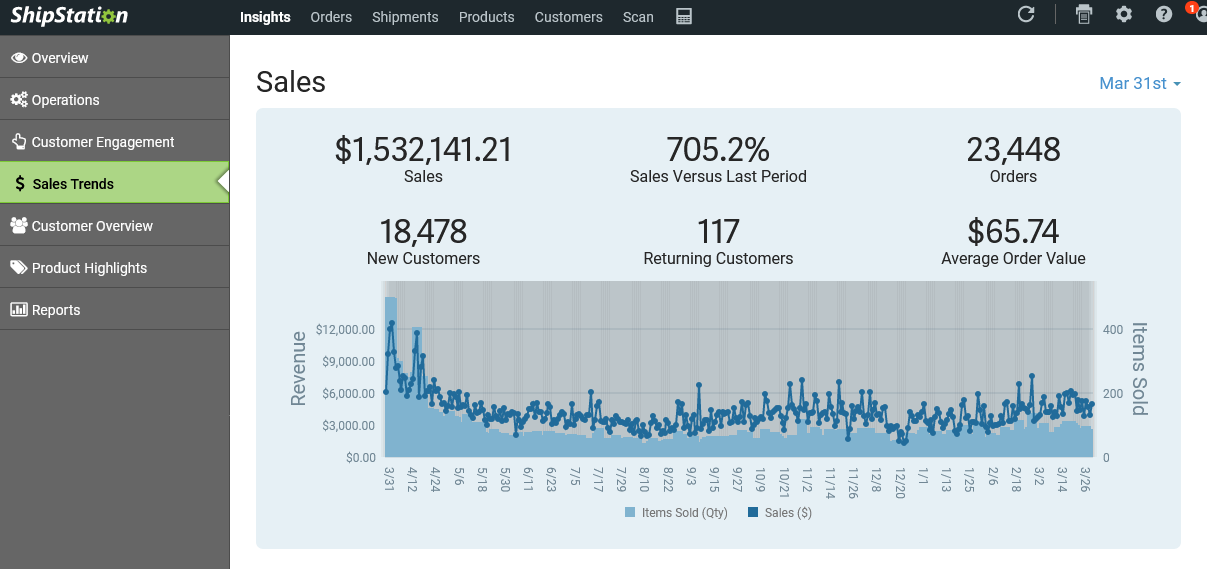This screenshot has height=569, width=1207.
Task: Expand the Mar 31st date dropdown
Action: 1140,84
